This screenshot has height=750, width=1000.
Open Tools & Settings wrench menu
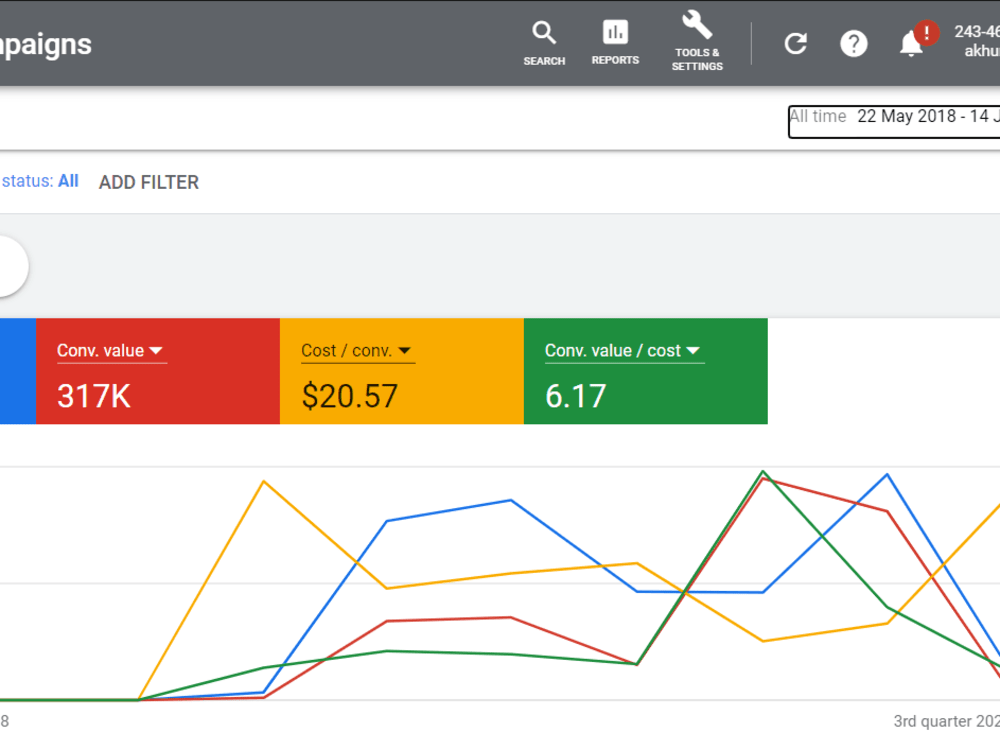click(697, 41)
